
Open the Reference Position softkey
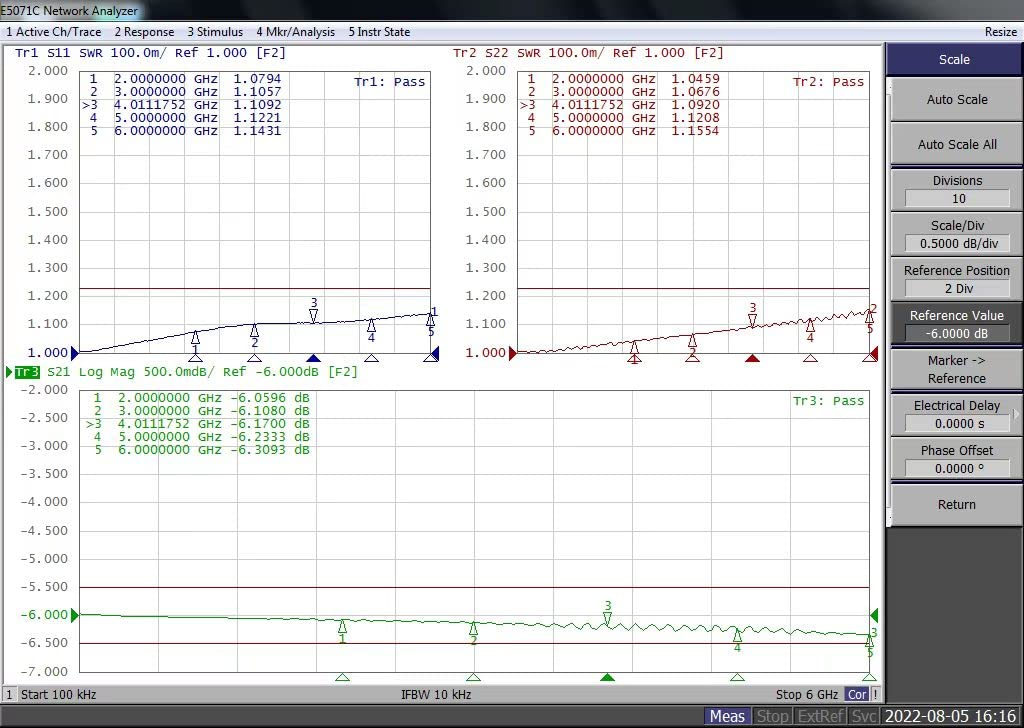pos(957,279)
